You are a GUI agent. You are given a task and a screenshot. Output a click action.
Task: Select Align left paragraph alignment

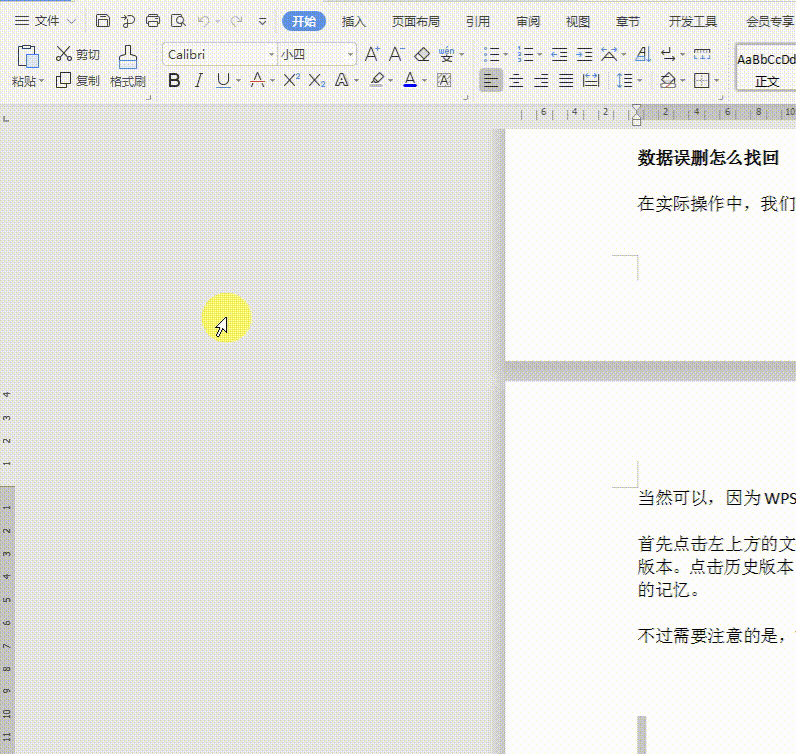click(x=491, y=80)
